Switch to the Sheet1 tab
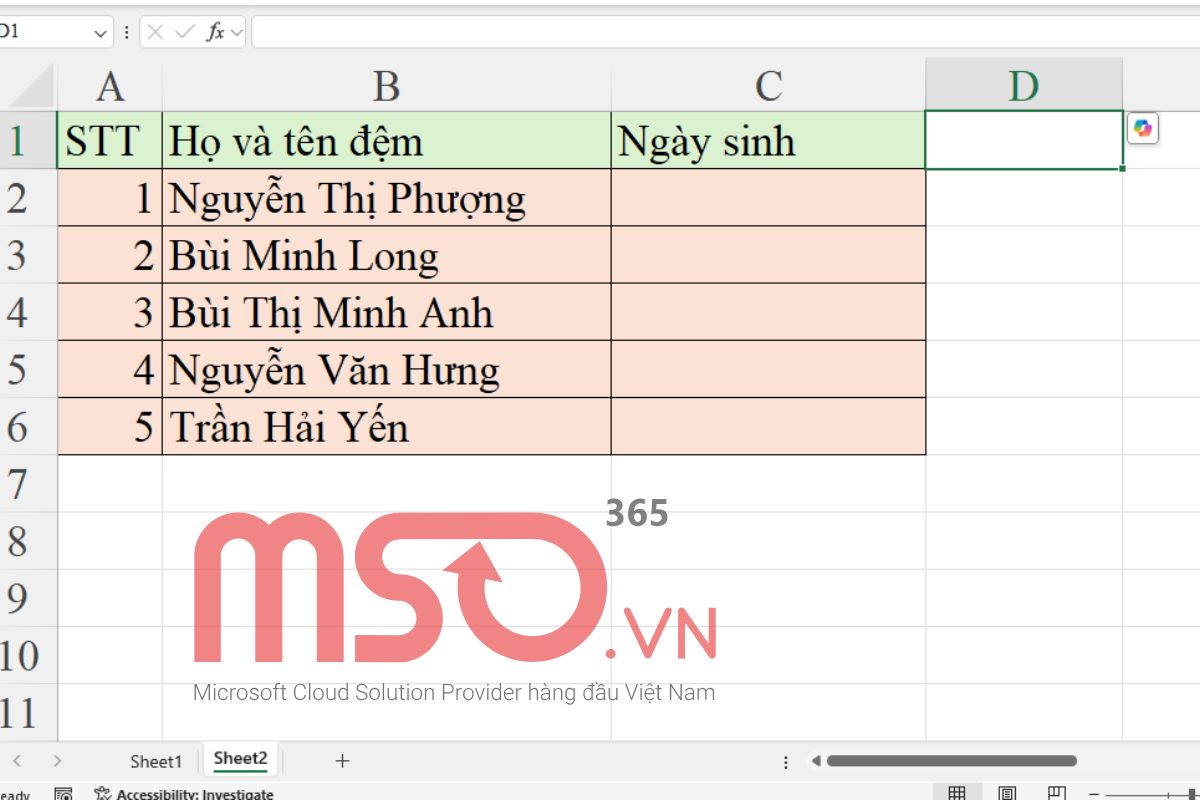1200x800 pixels. tap(156, 761)
